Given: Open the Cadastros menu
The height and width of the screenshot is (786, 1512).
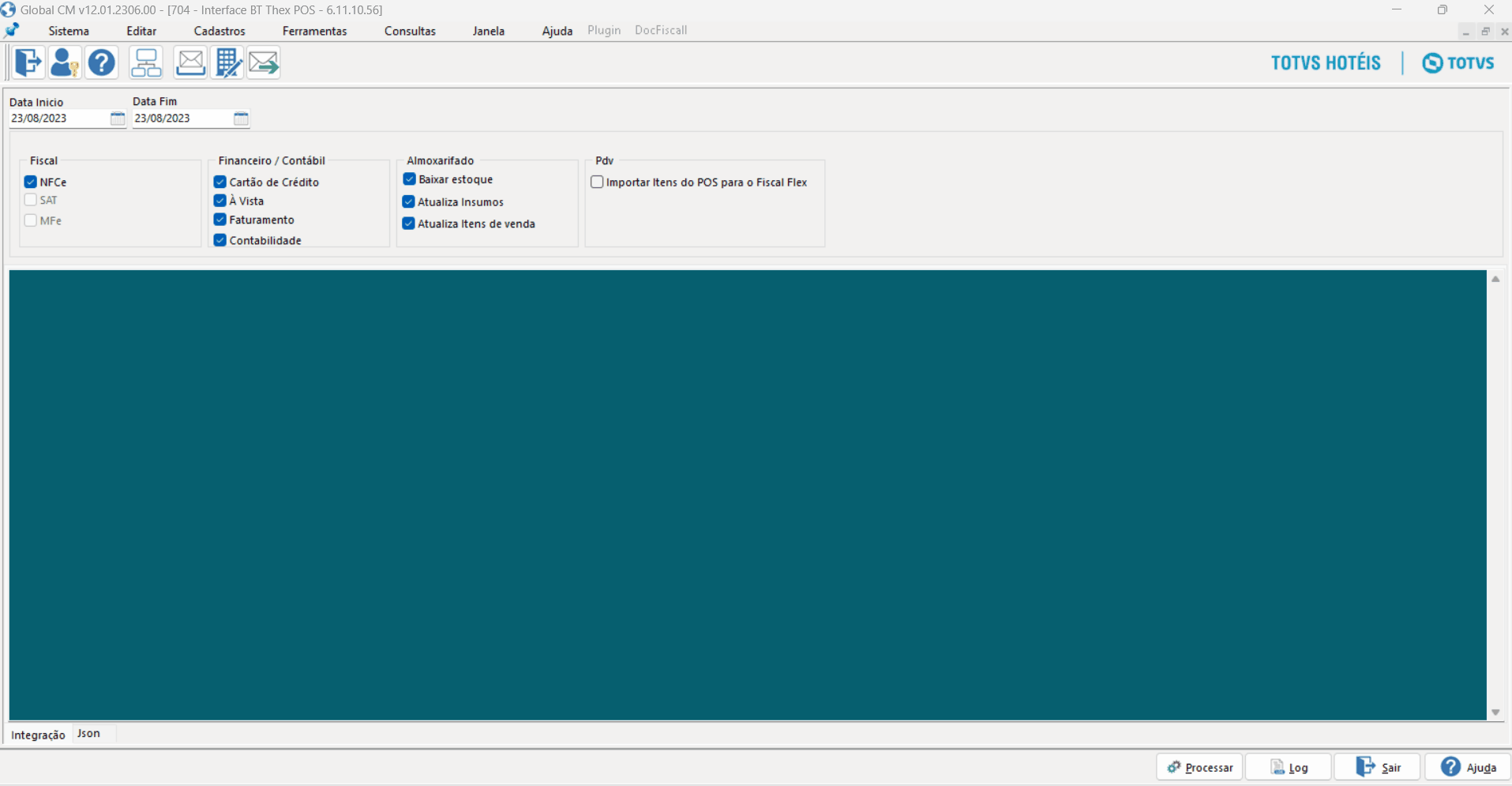Looking at the screenshot, I should pyautogui.click(x=219, y=31).
